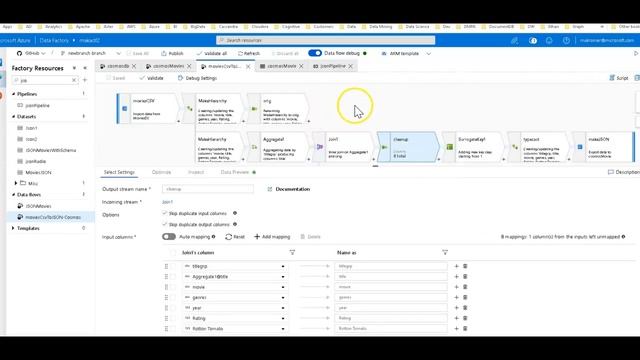640x360 pixels.
Task: Open the Inspect tab
Action: (196, 172)
